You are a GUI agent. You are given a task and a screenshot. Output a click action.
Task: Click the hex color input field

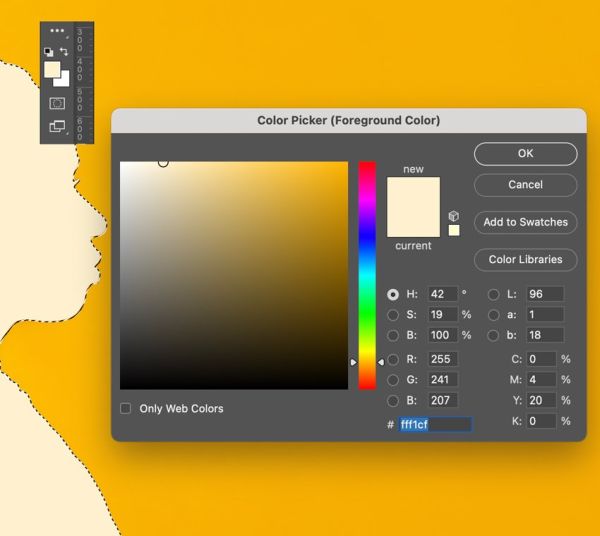[435, 424]
